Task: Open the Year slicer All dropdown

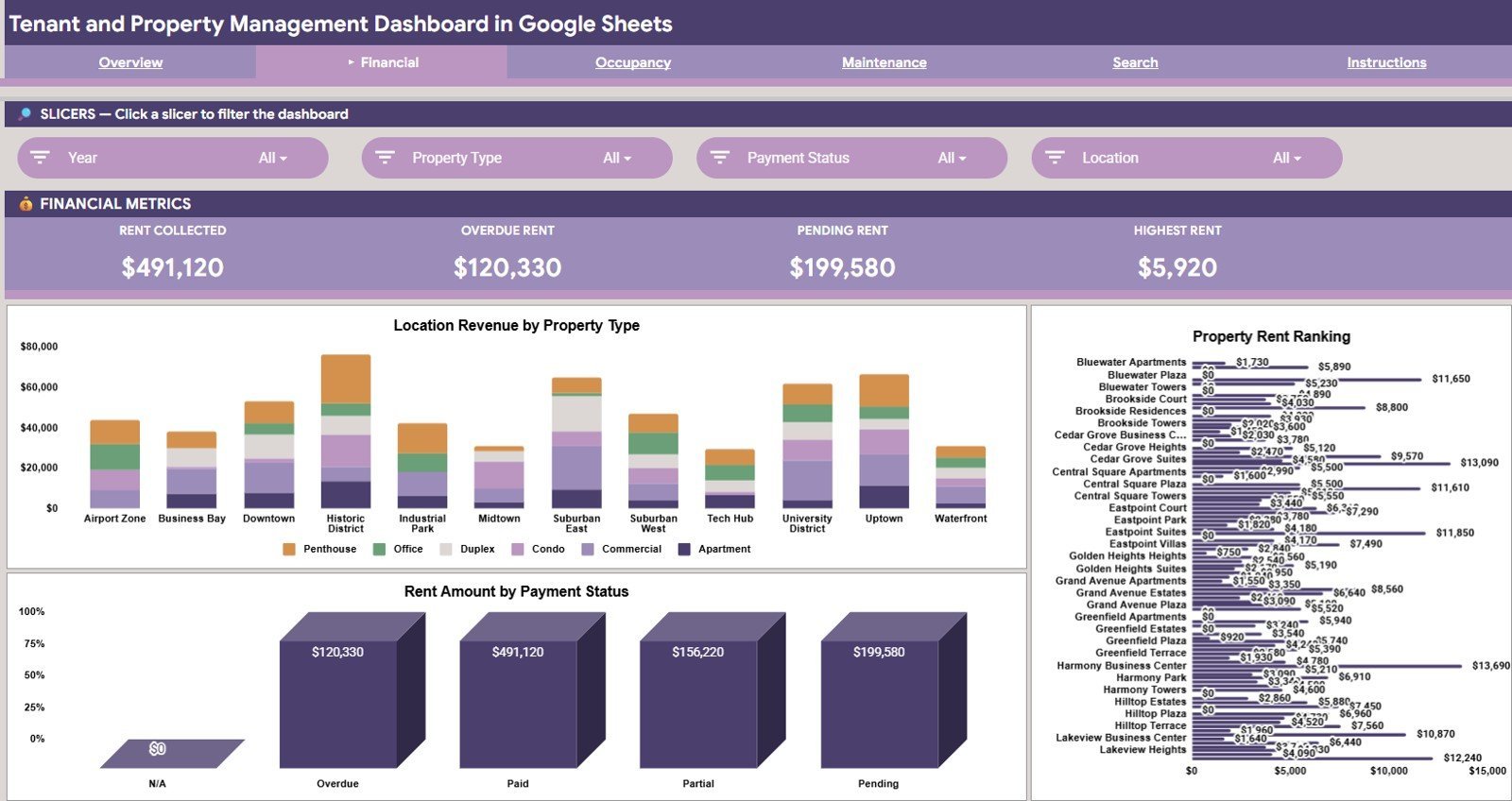Action: tap(272, 158)
